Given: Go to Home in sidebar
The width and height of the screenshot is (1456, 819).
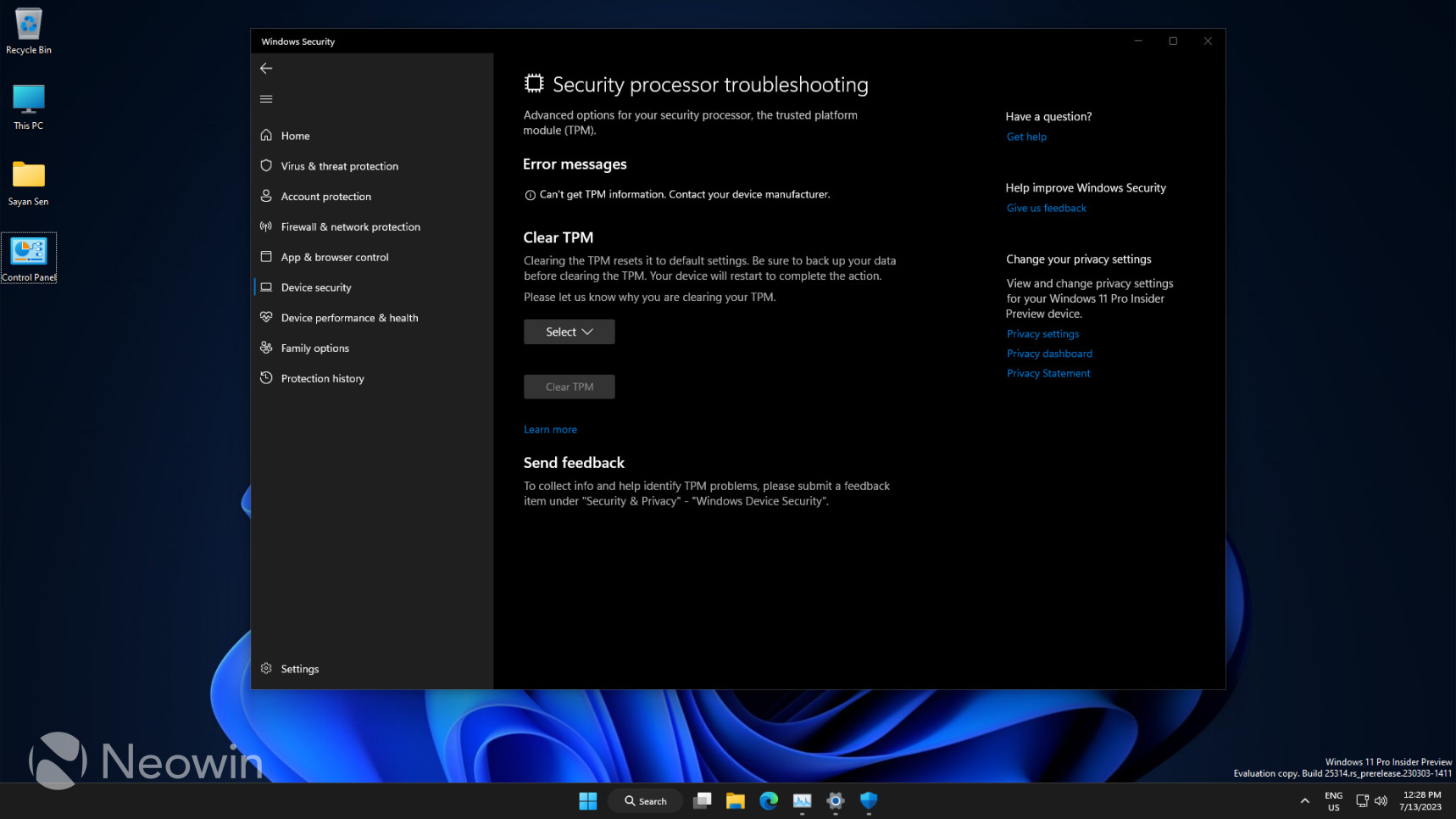Looking at the screenshot, I should [x=295, y=136].
